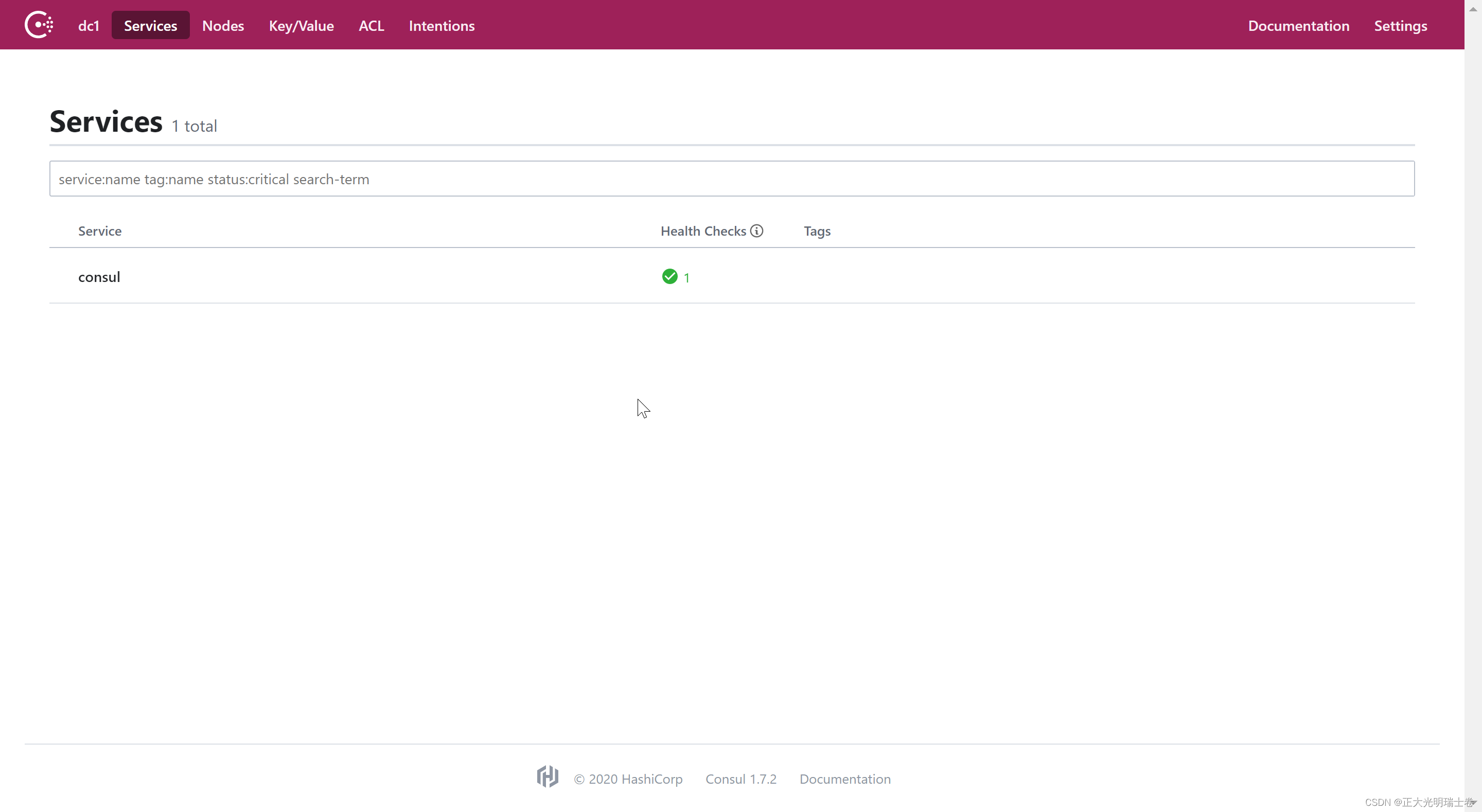The image size is (1482, 812).
Task: Click the Documentation link in the footer
Action: (844, 778)
